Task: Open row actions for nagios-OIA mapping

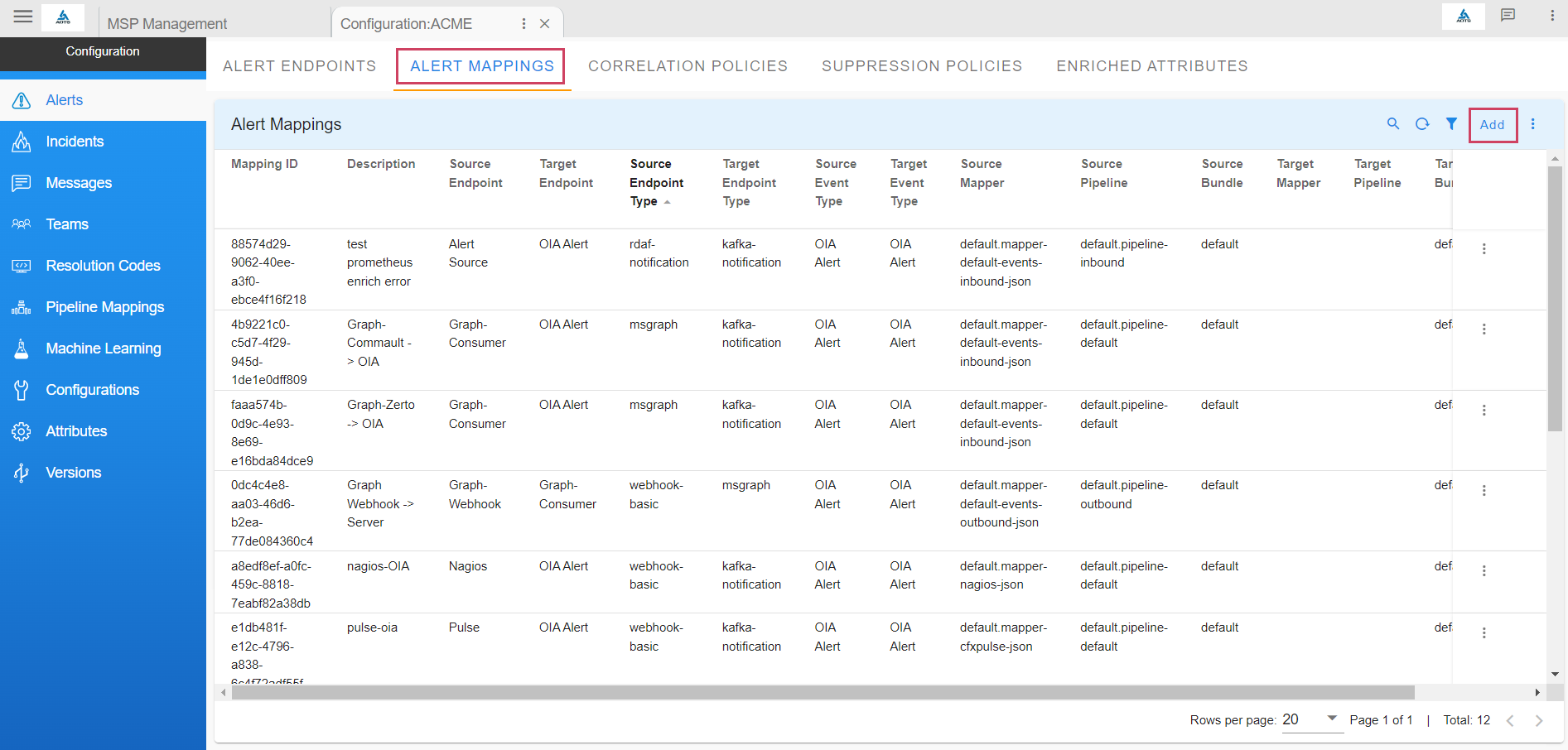Action: point(1484,571)
